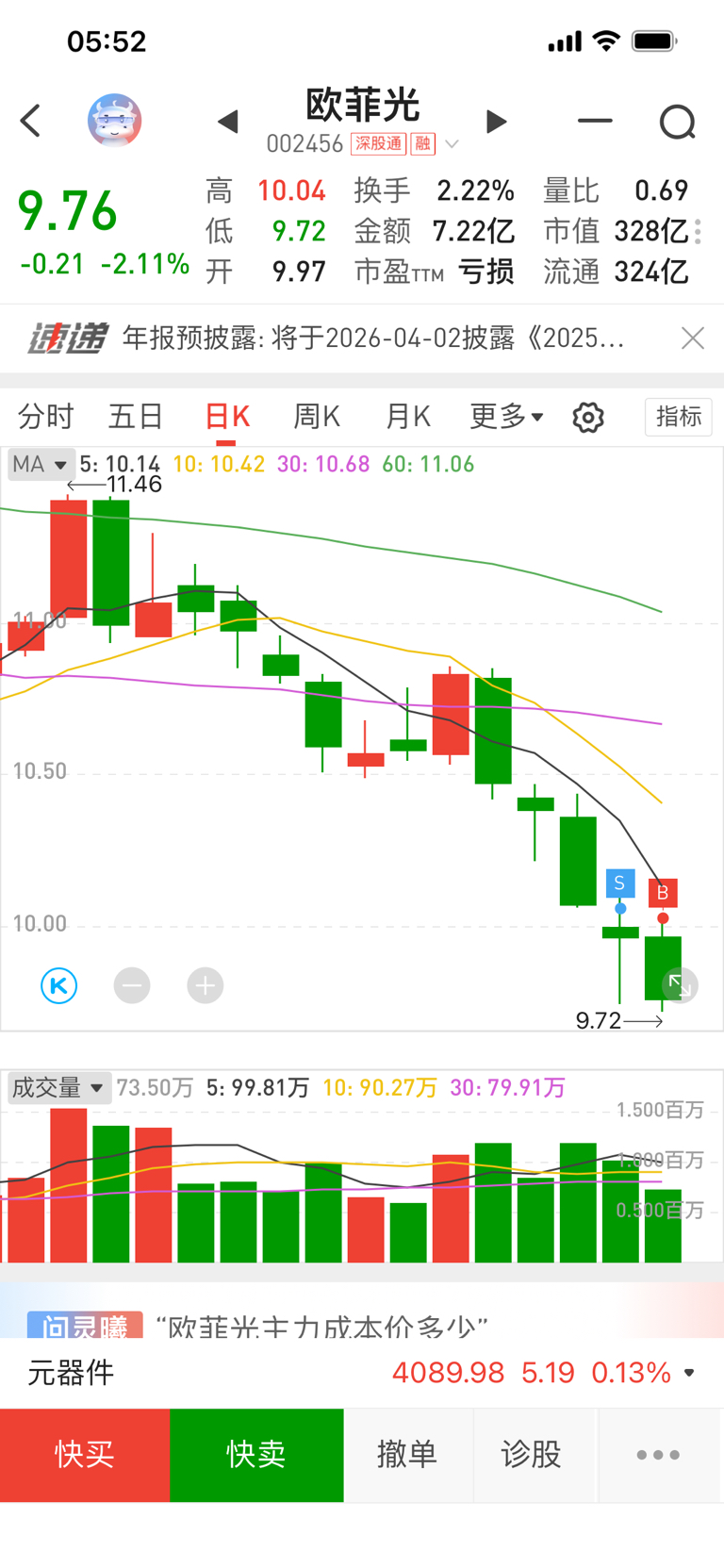Image resolution: width=724 pixels, height=1568 pixels.
Task: Tap the 欧菲光 stock title
Action: coord(362,105)
